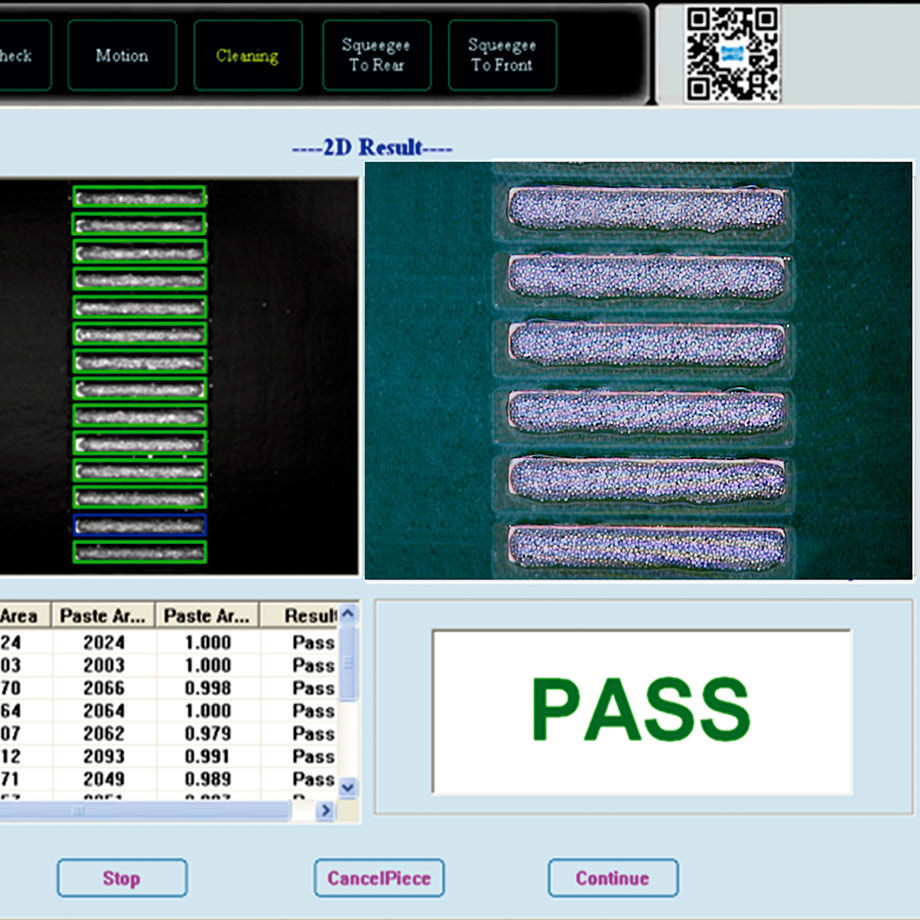The height and width of the screenshot is (920, 920).
Task: Click the horizontal scrollbar thumb under table
Action: pyautogui.click(x=80, y=811)
